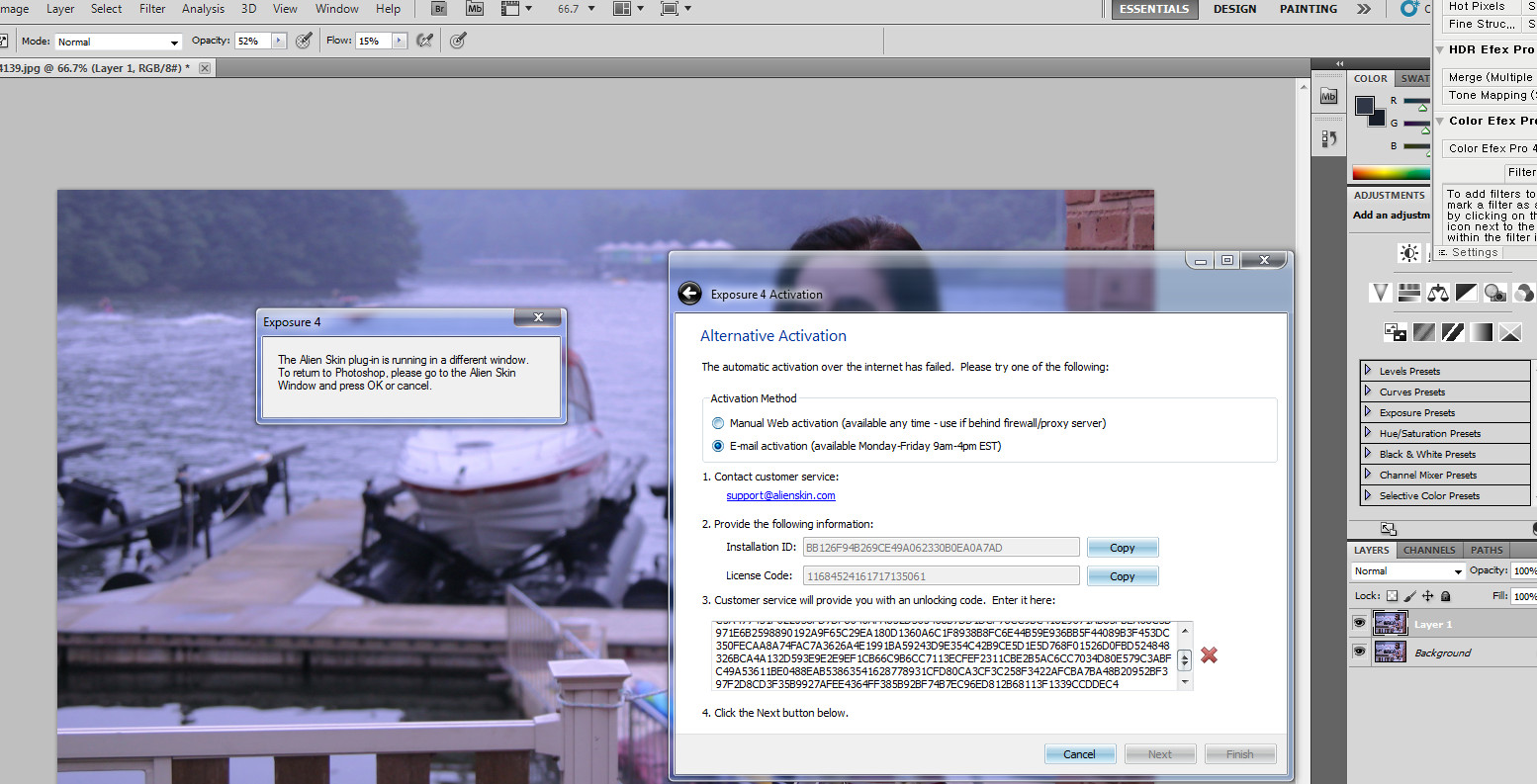Toggle tablet pressure for opacity icon
1537x784 pixels.
305,41
